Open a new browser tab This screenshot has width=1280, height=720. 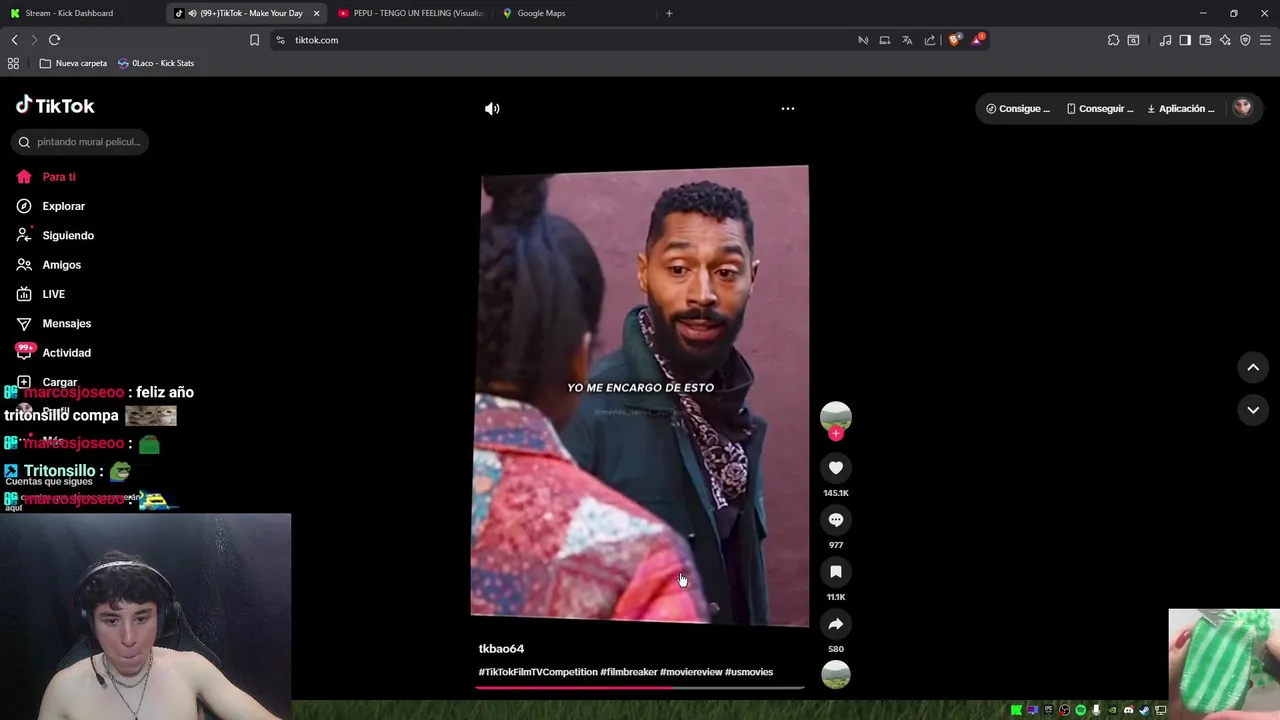(669, 13)
